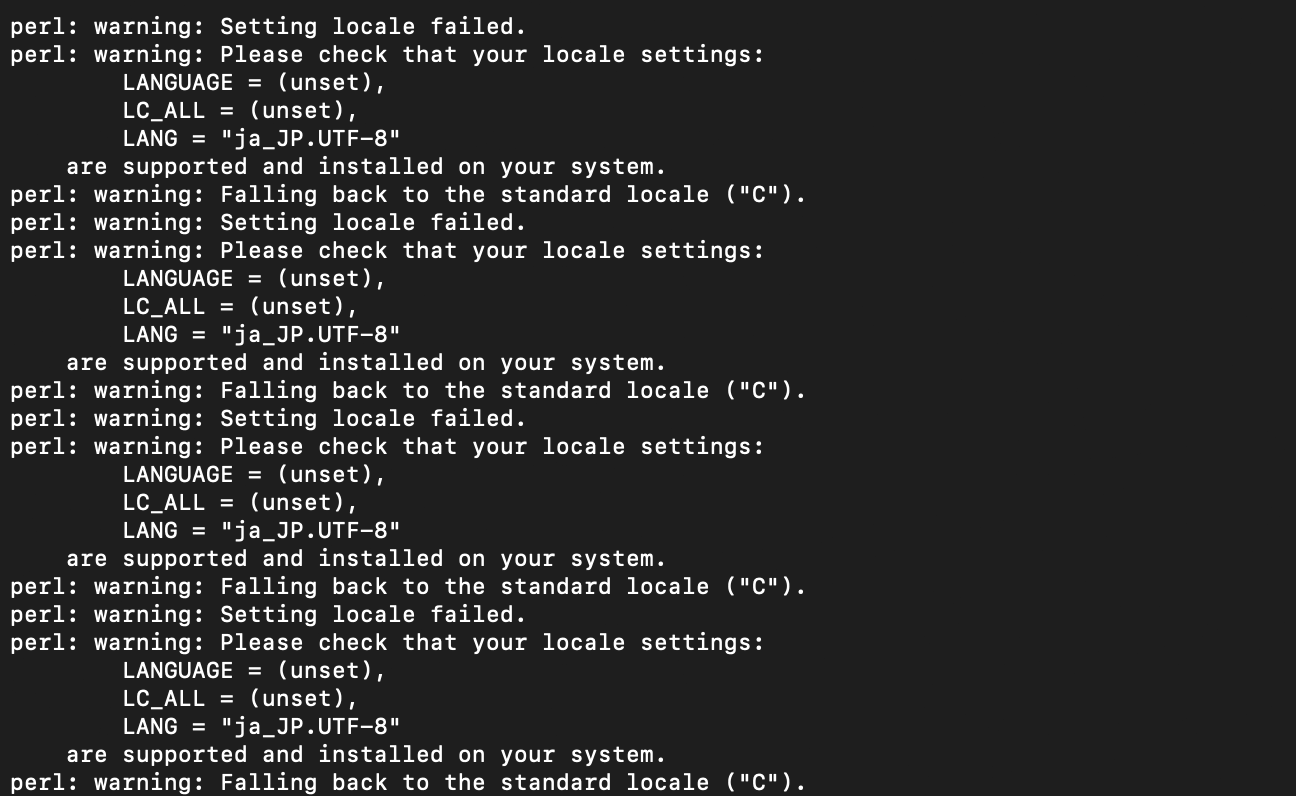Click the second "Falling back to the standard locale" line
The width and height of the screenshot is (1296, 796).
[x=408, y=391]
